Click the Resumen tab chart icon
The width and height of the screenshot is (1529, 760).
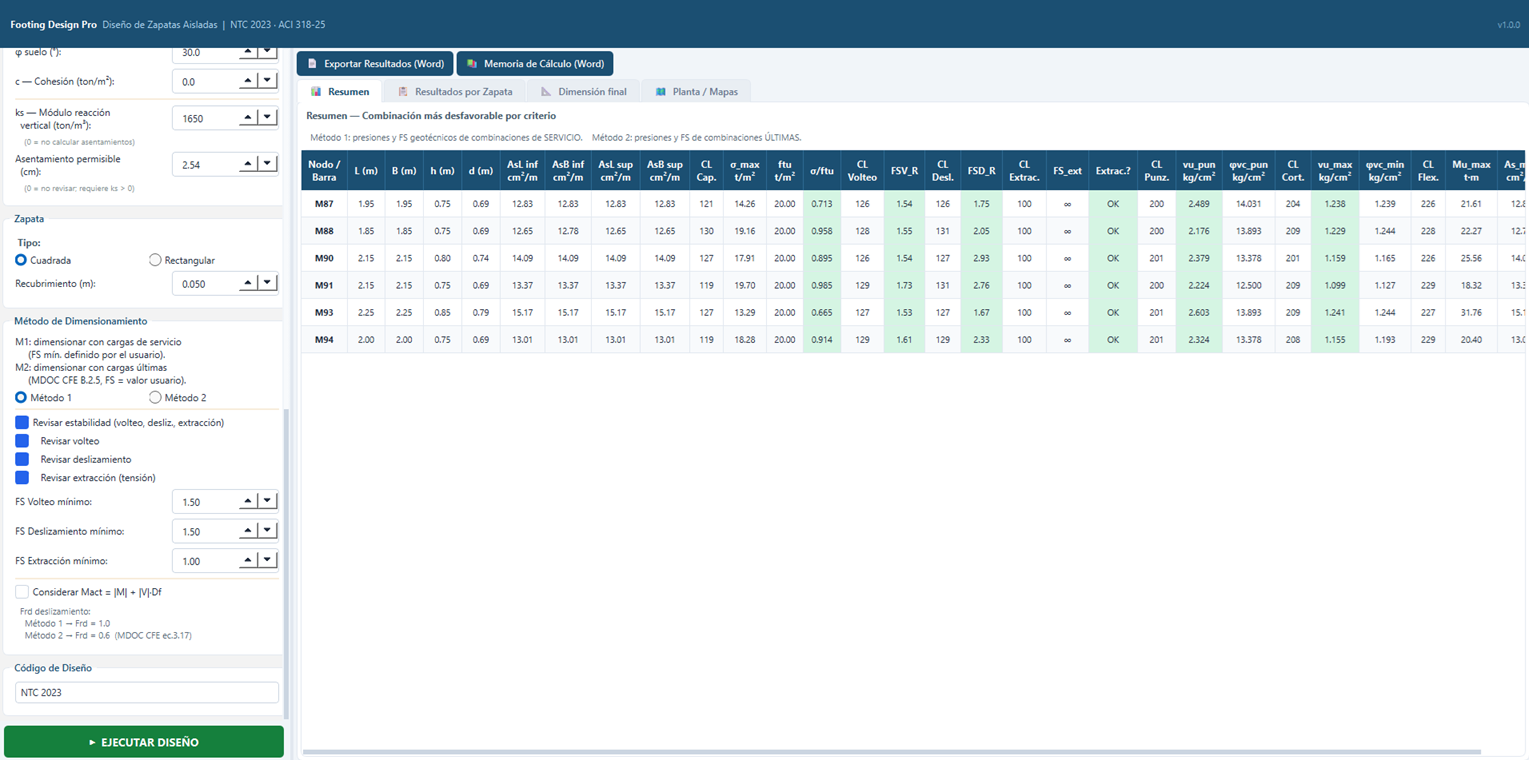point(316,92)
